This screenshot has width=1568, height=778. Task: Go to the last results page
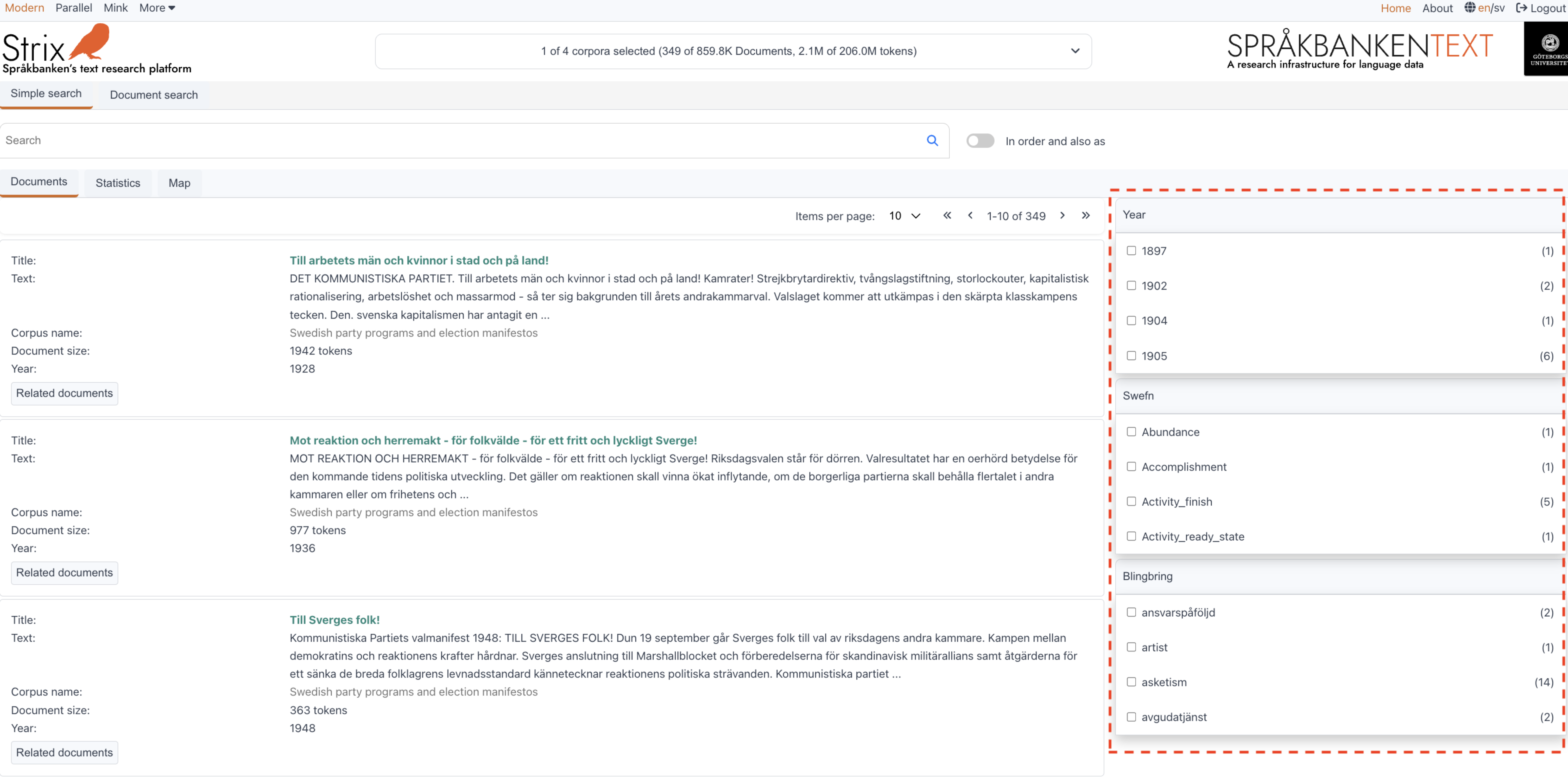(1085, 216)
